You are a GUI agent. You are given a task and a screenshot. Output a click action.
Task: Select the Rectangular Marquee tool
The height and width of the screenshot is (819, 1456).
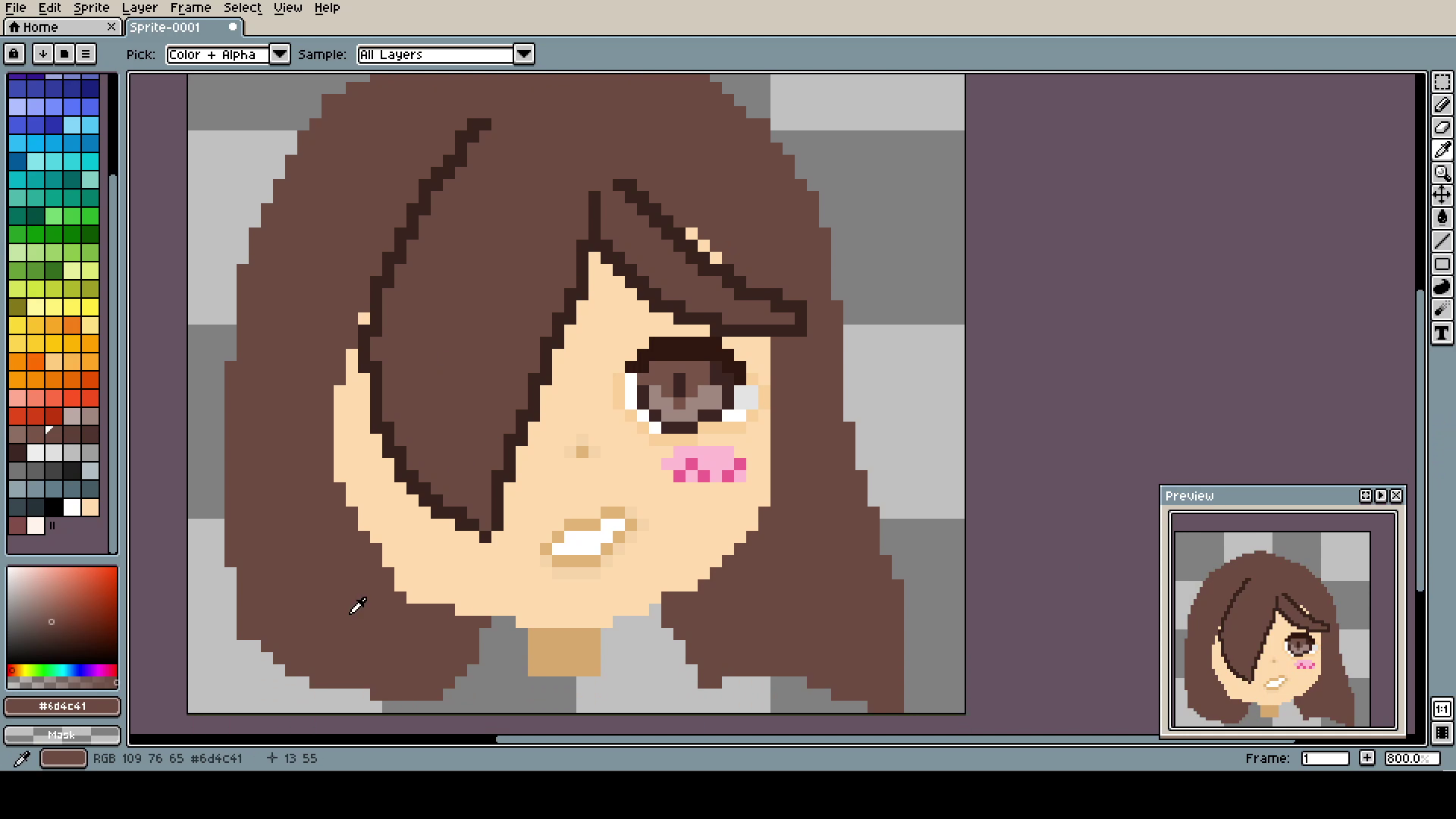tap(1442, 82)
